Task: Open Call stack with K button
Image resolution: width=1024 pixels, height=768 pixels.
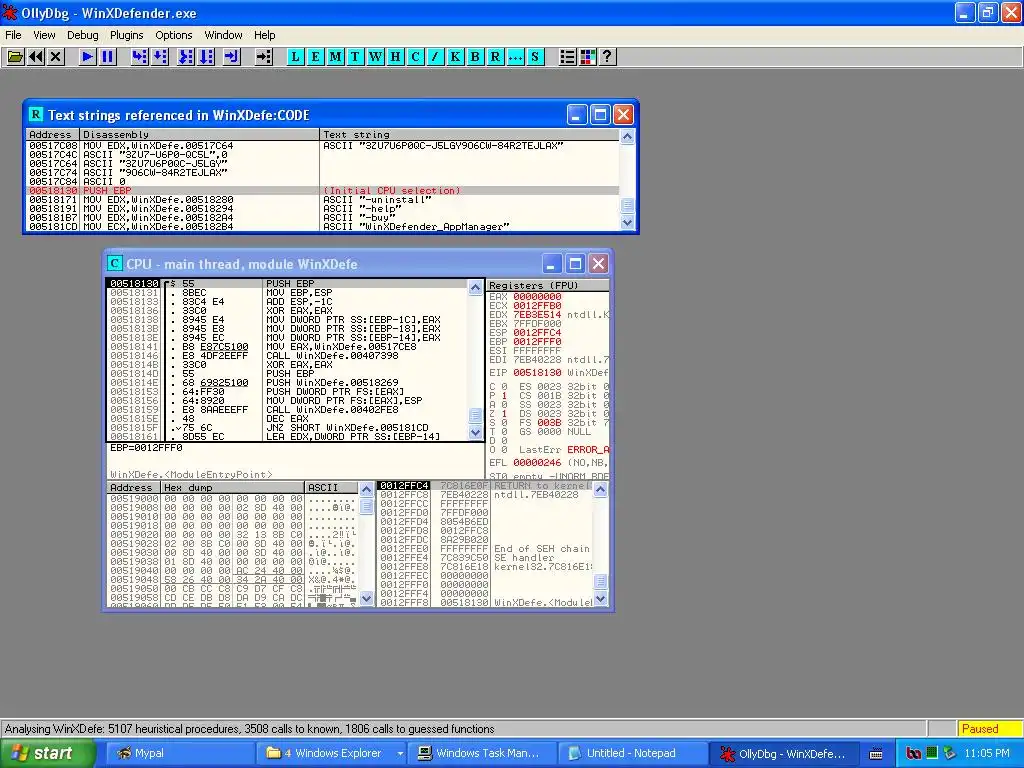Action: [x=455, y=57]
